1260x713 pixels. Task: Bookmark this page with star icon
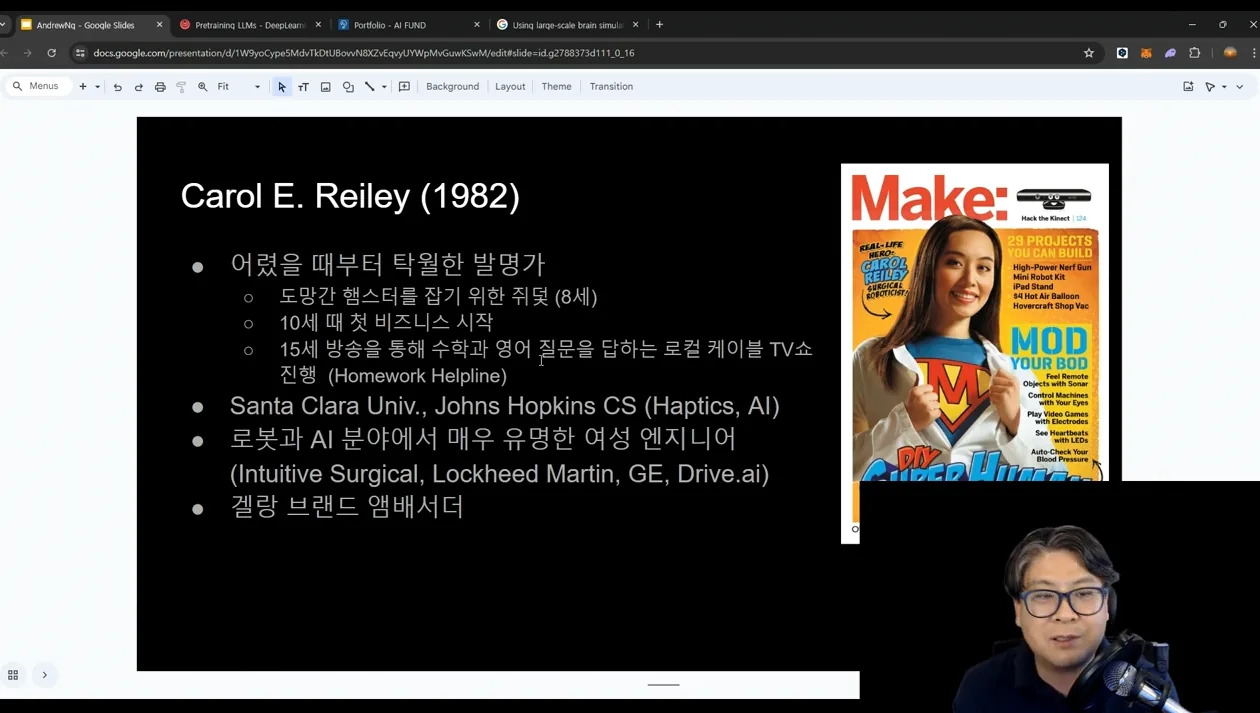click(x=1089, y=53)
